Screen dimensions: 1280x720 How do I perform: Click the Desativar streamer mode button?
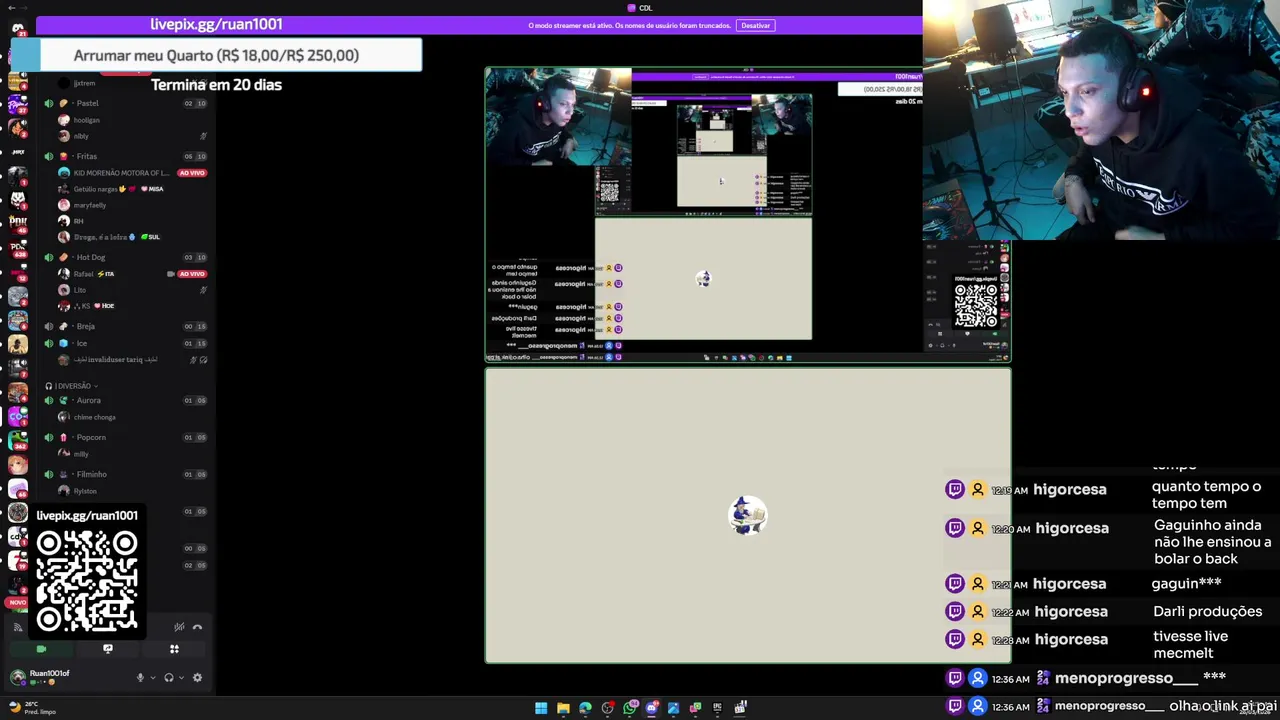[x=756, y=25]
